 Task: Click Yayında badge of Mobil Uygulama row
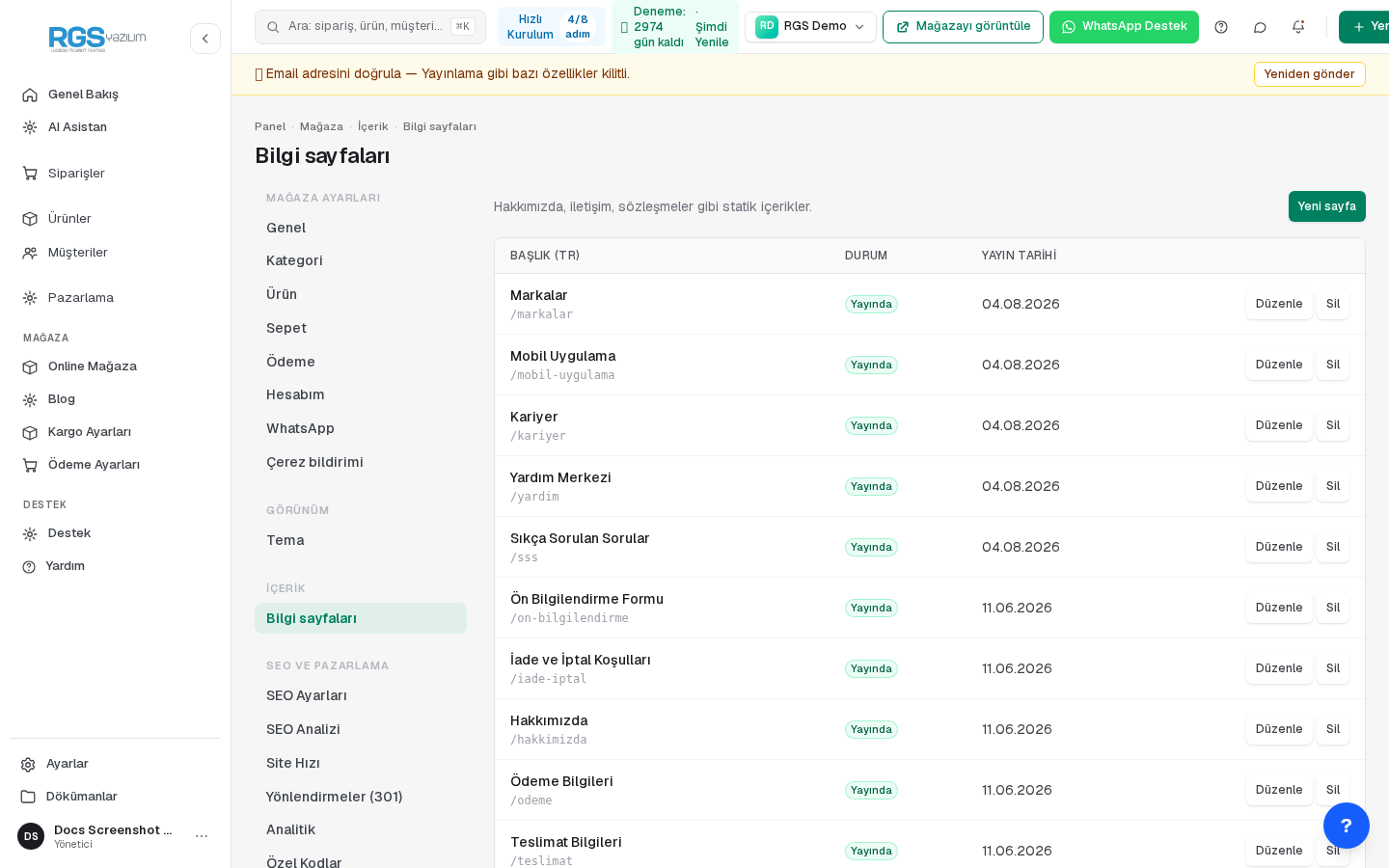pyautogui.click(x=871, y=365)
